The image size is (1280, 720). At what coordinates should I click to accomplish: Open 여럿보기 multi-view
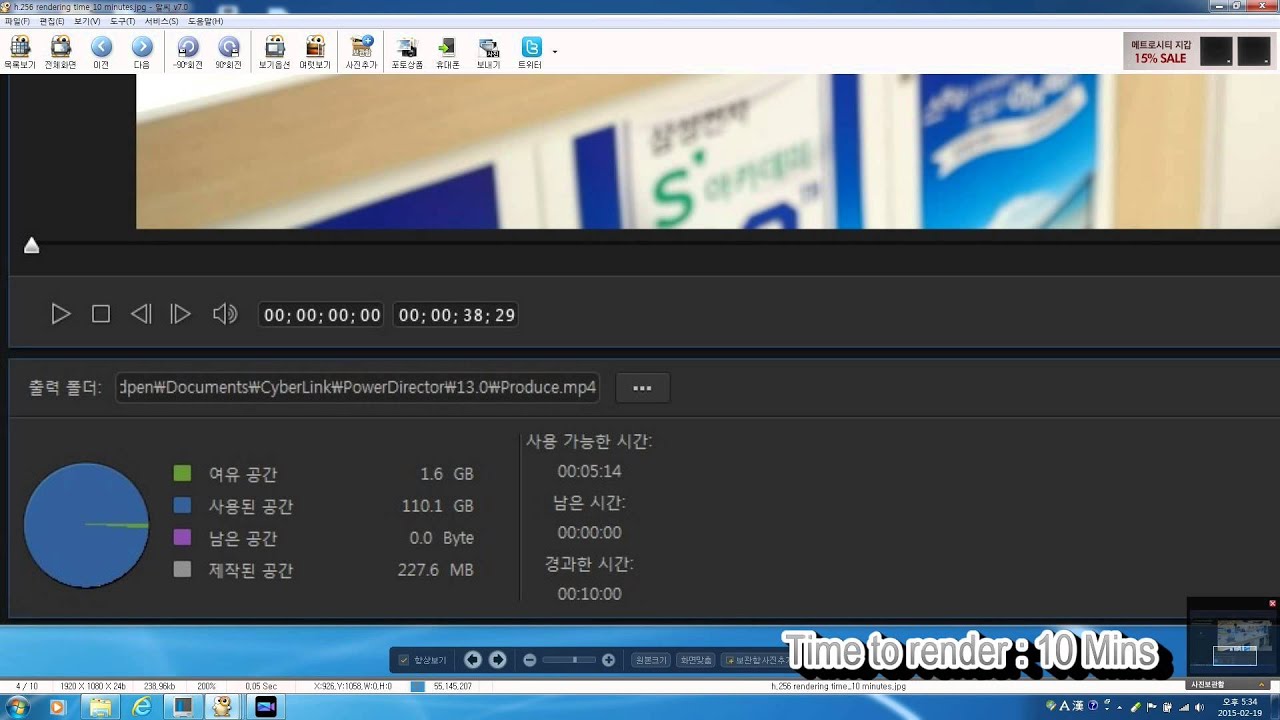pyautogui.click(x=315, y=52)
